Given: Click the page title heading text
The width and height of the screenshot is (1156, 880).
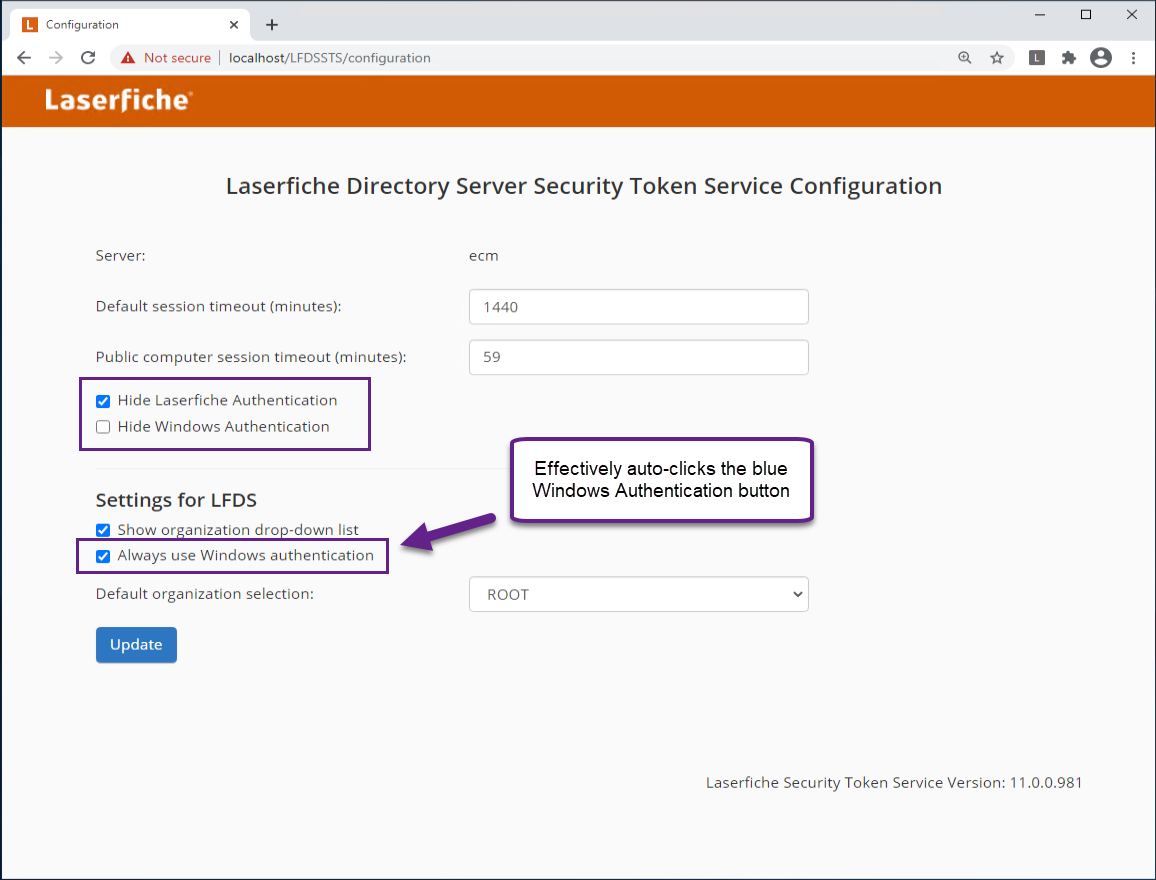Looking at the screenshot, I should coord(584,186).
